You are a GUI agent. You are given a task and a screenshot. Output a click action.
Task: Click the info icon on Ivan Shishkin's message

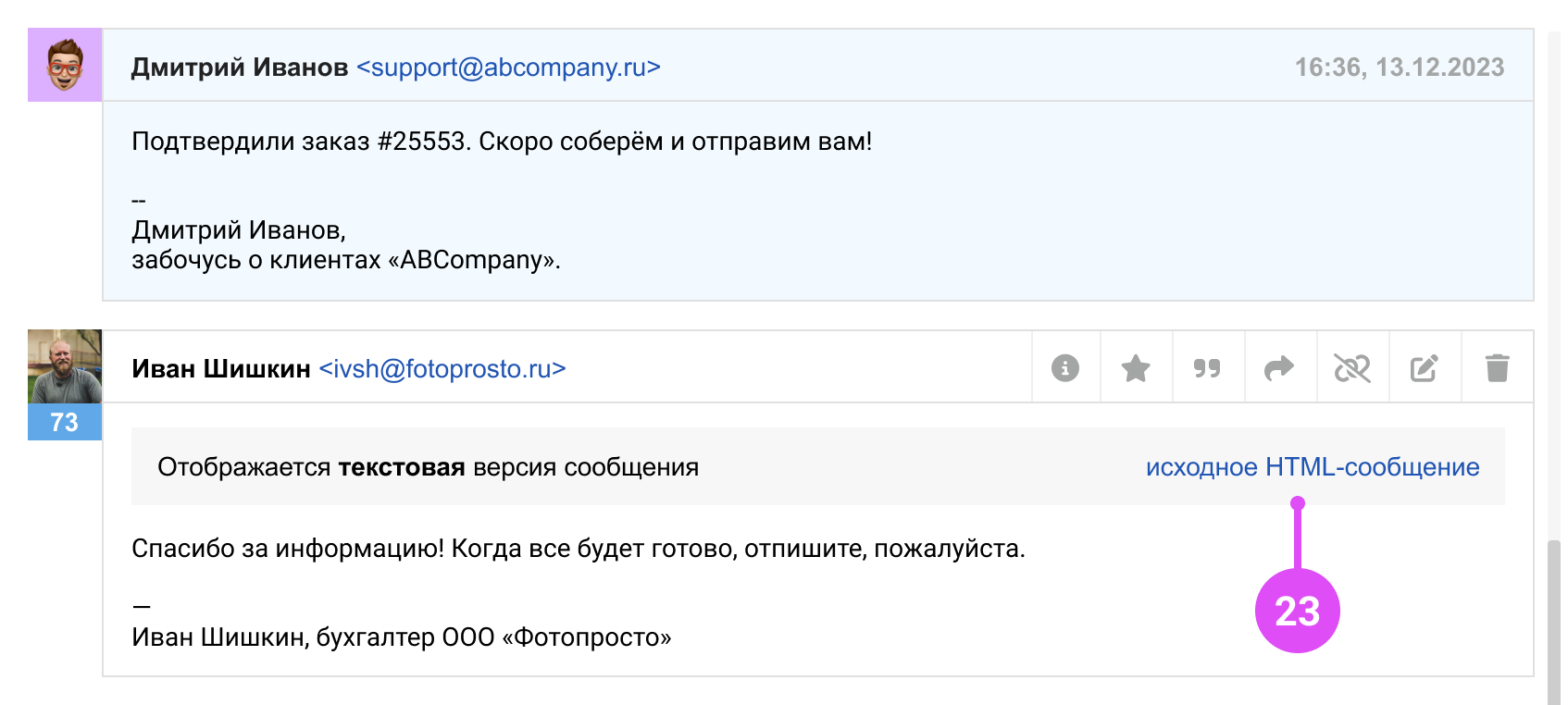1065,368
